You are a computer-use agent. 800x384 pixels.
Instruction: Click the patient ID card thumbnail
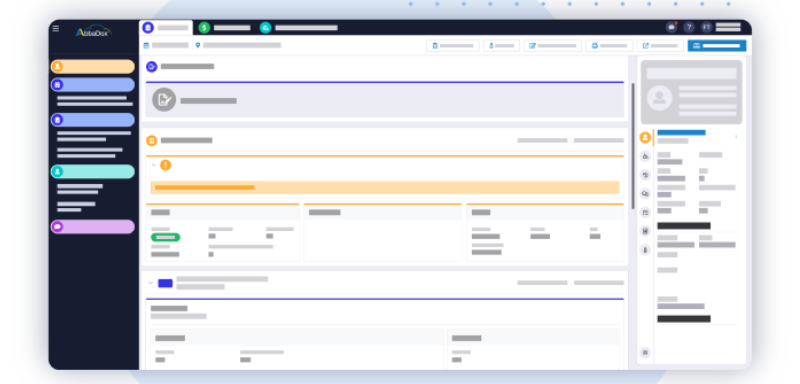[691, 92]
